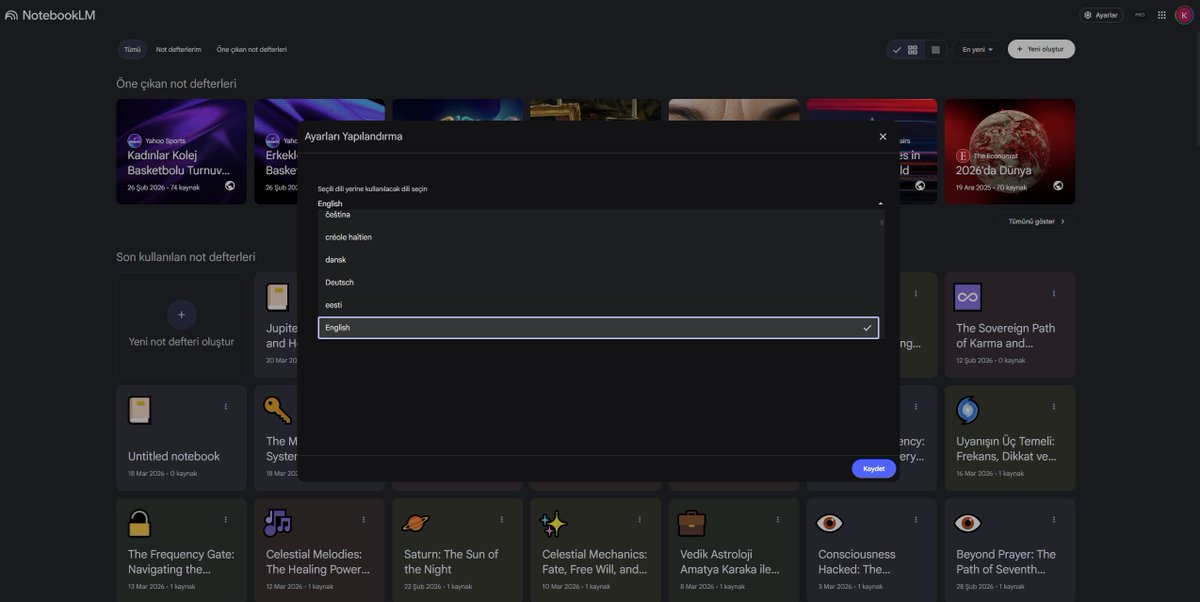The height and width of the screenshot is (602, 1200).
Task: Click the music notes icon on Celestial Melodies
Action: tap(277, 523)
